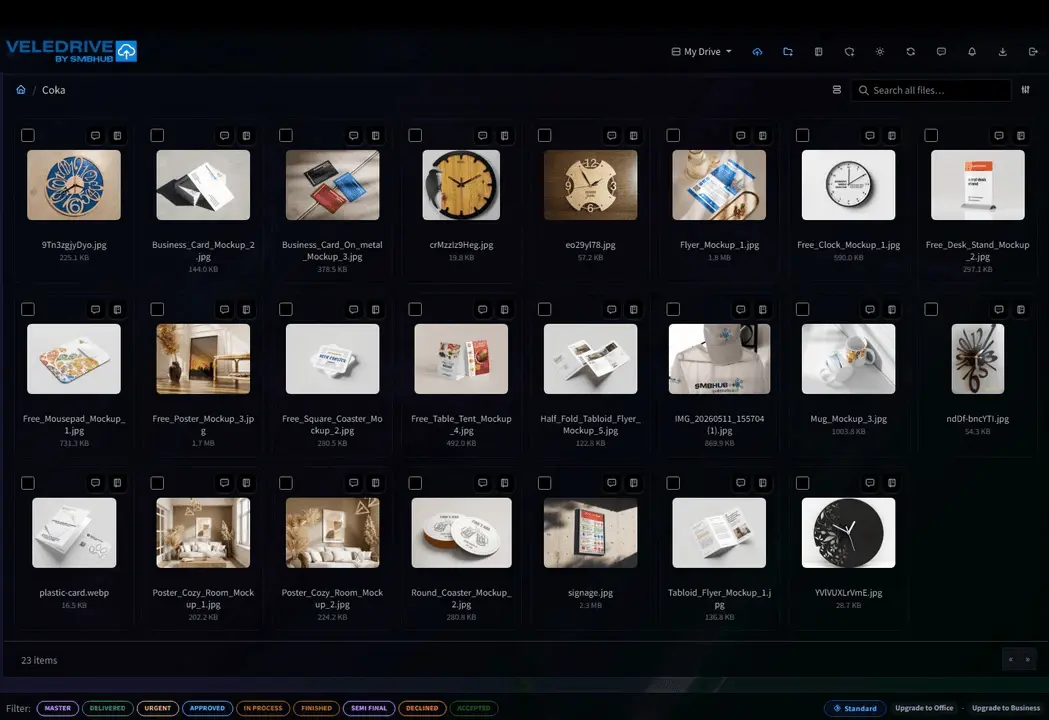
Task: Open the Round_Coaster_Mockup_2.jpg thumbnail
Action: (462, 533)
